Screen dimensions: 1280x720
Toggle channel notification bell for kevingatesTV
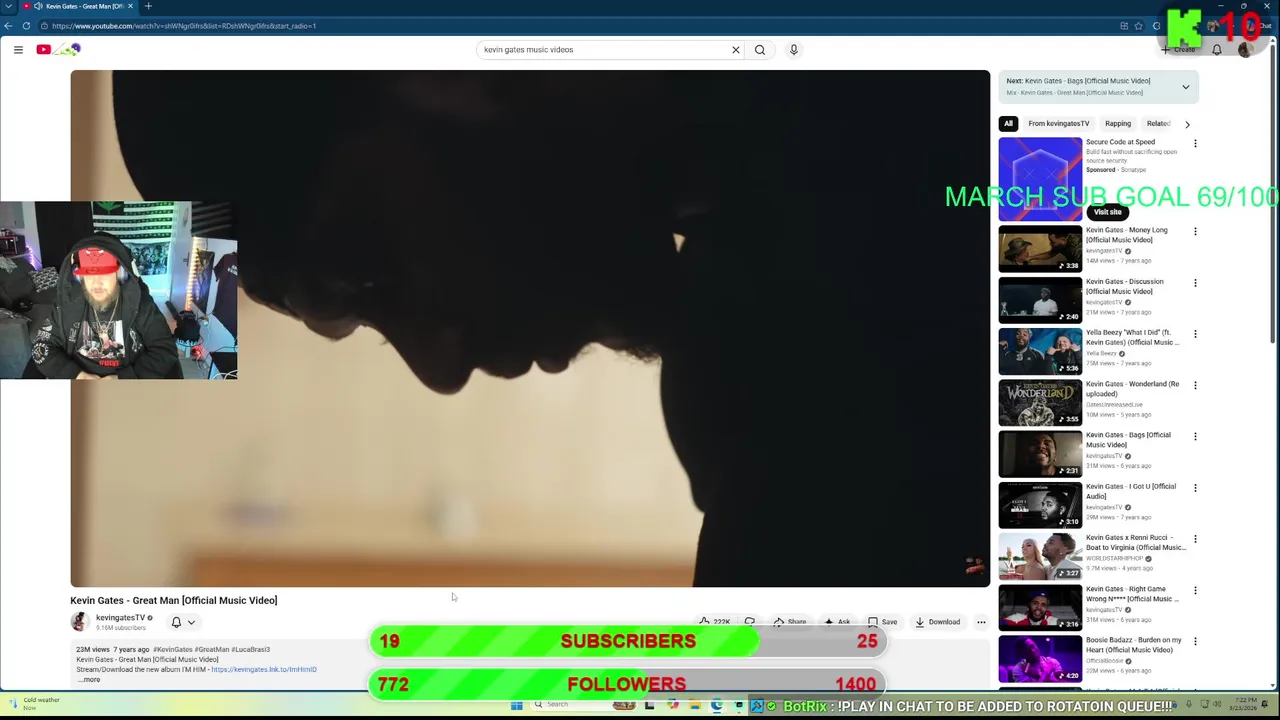coord(176,622)
